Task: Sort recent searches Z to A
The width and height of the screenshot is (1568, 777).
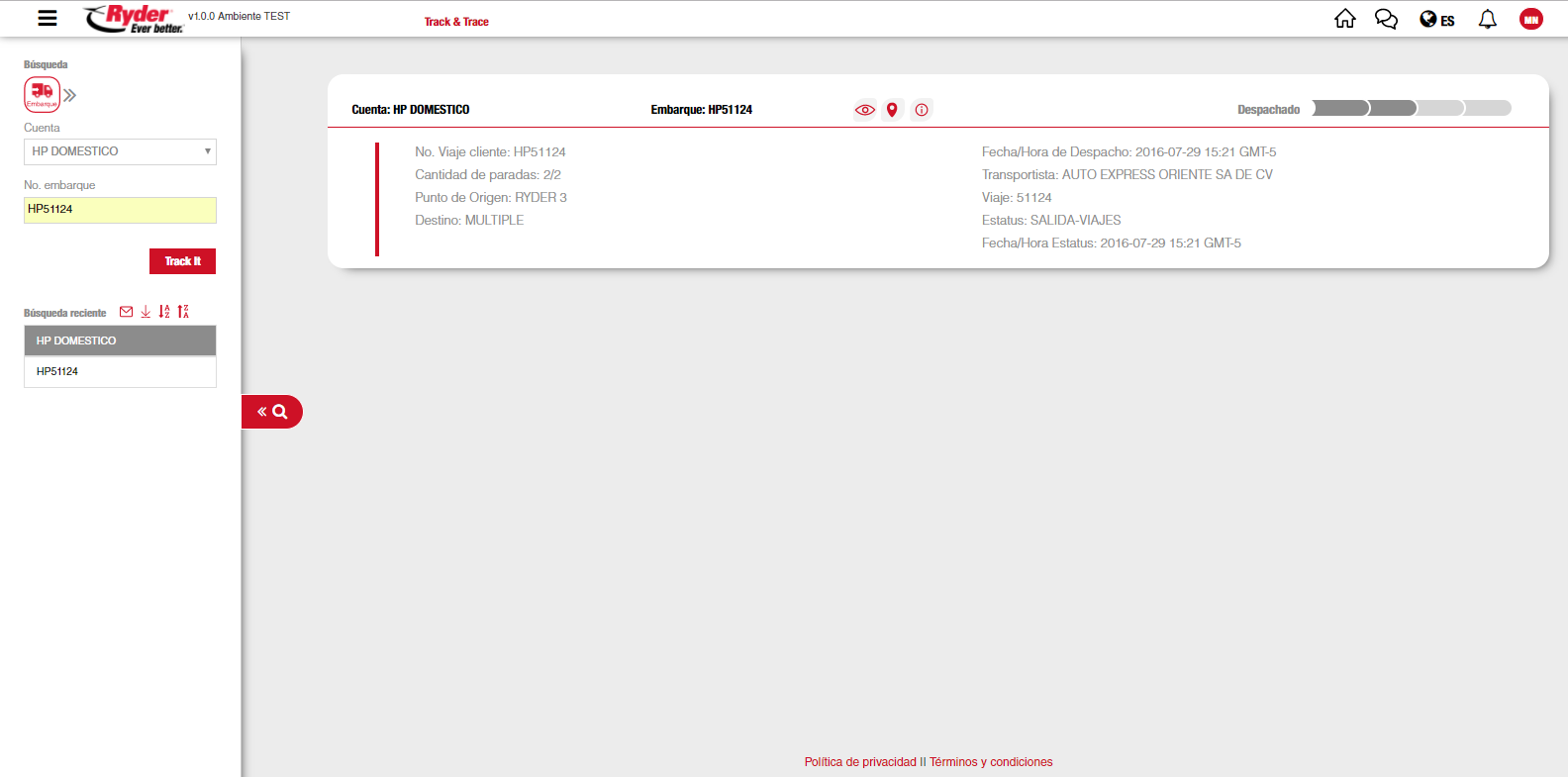Action: click(x=183, y=312)
